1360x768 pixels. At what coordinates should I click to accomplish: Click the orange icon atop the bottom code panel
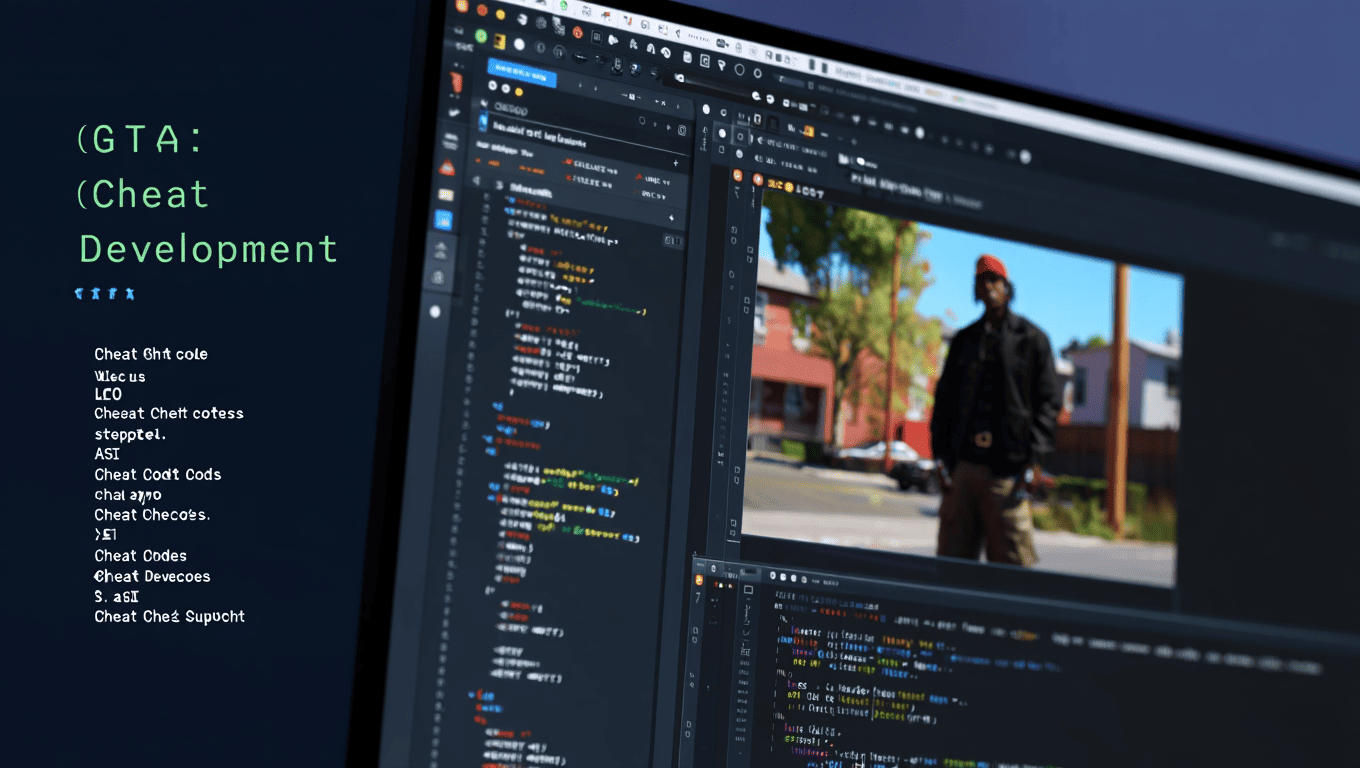pyautogui.click(x=699, y=580)
